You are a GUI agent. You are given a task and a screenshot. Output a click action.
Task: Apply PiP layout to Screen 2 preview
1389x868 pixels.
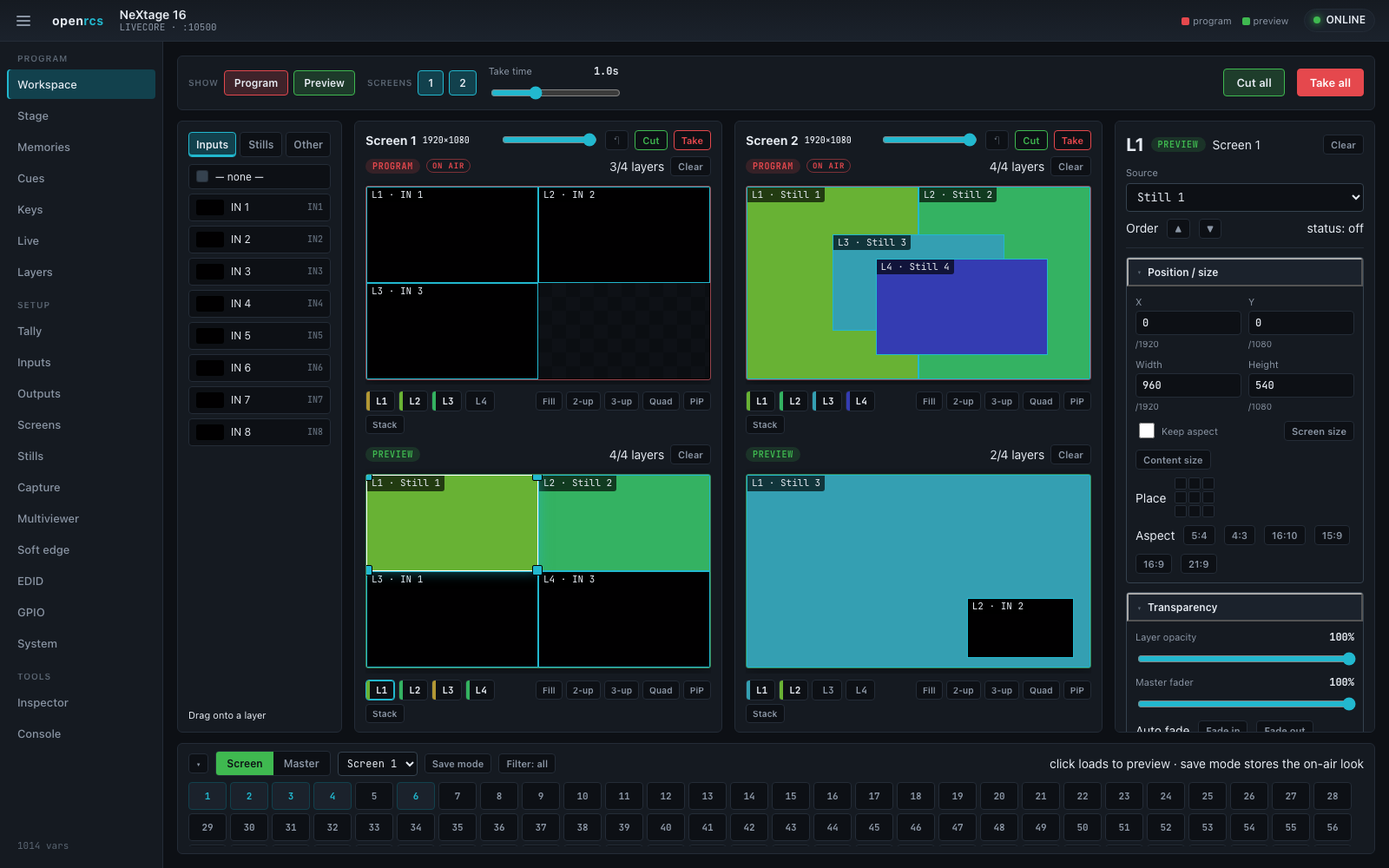1076,690
